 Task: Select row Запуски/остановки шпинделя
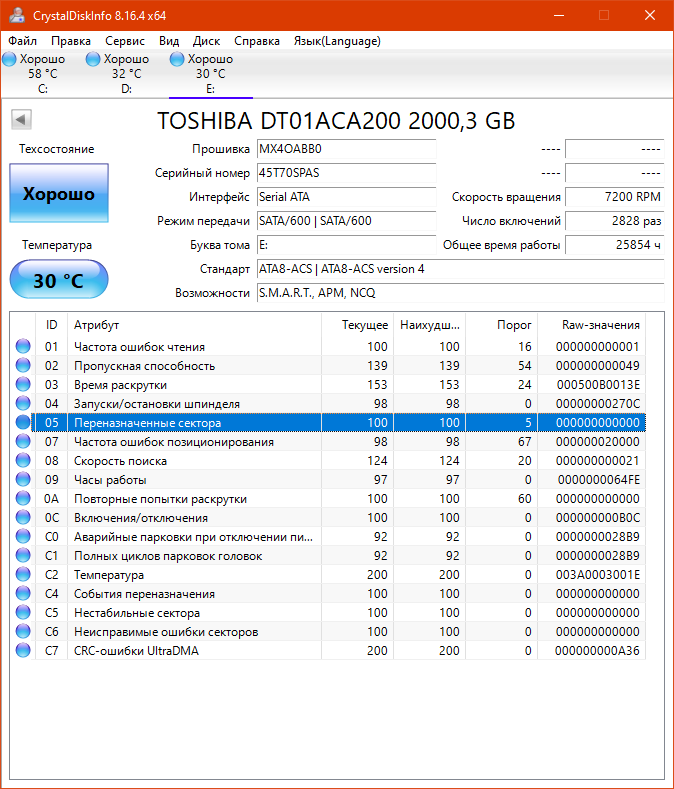[x=340, y=404]
